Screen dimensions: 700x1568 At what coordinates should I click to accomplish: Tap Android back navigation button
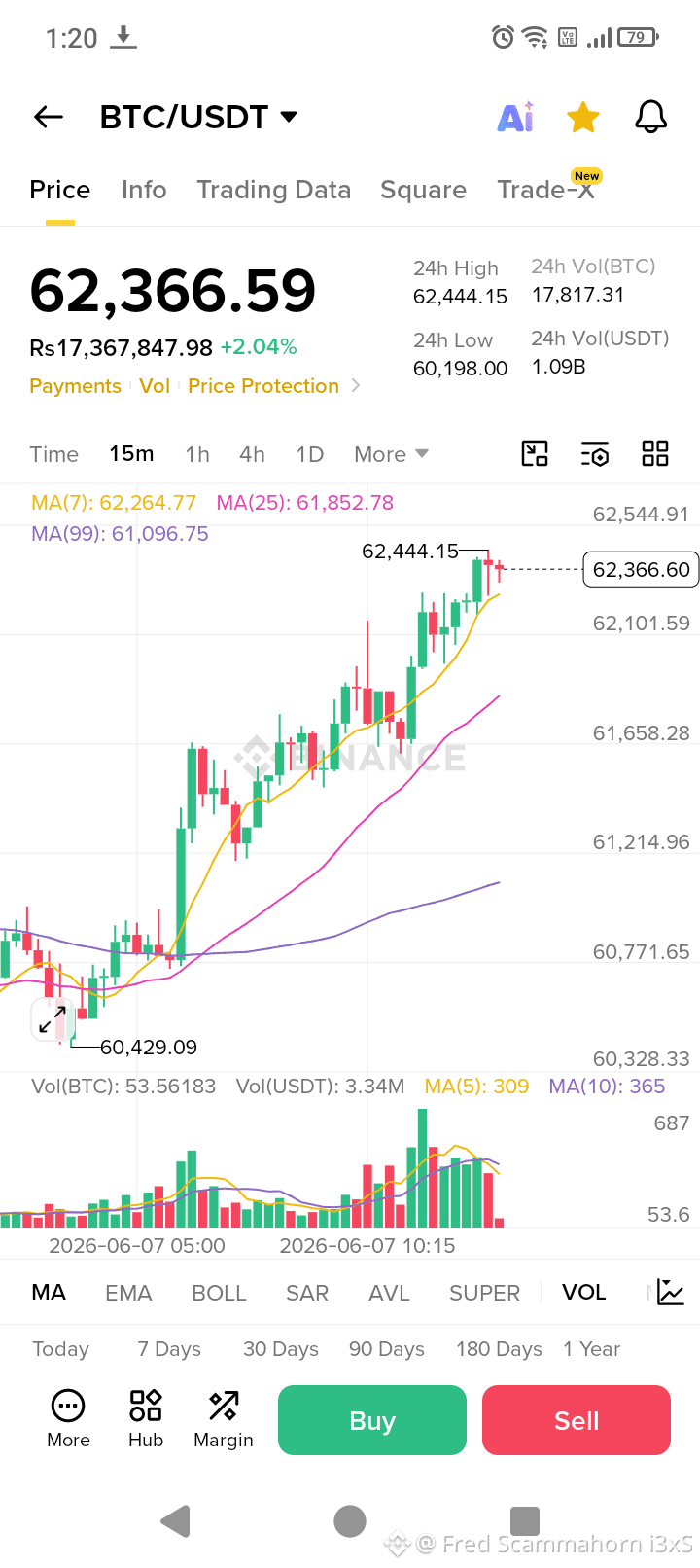tap(175, 1520)
